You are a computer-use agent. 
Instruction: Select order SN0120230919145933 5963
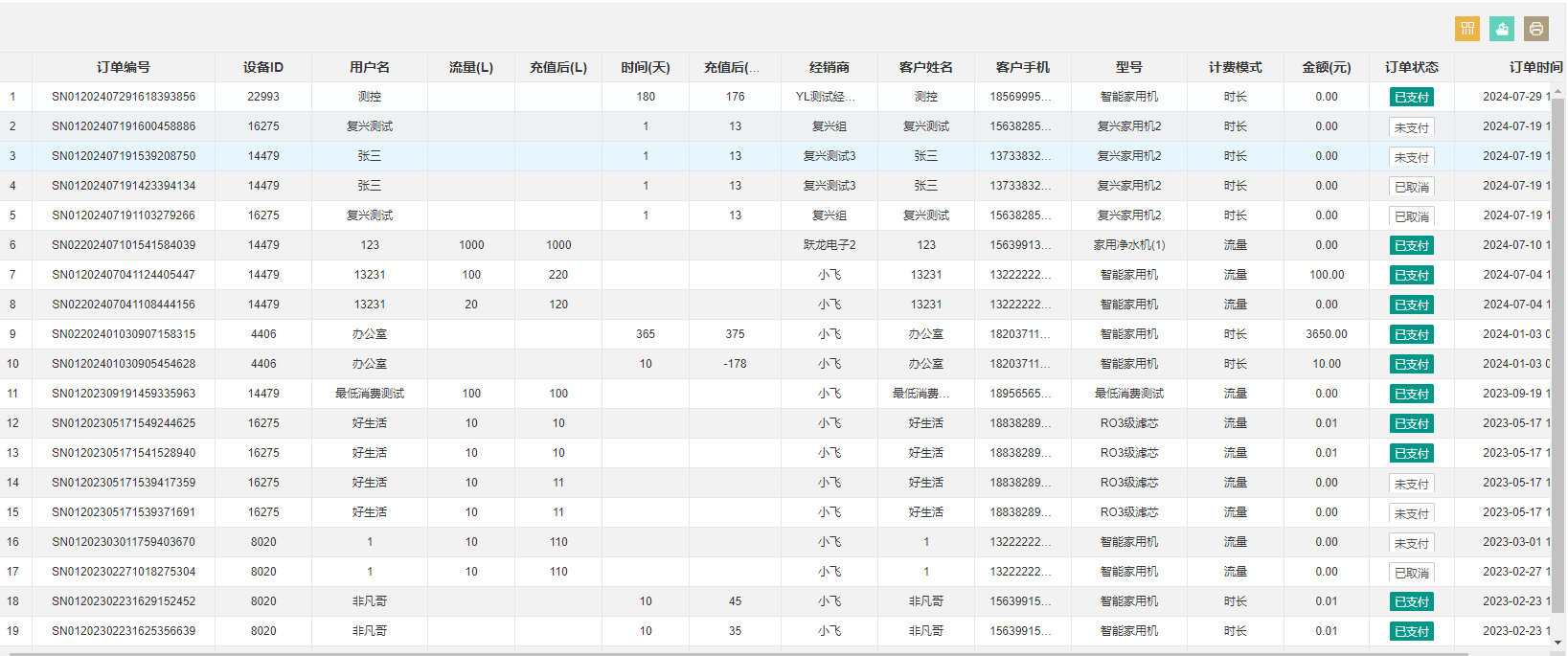tap(124, 394)
